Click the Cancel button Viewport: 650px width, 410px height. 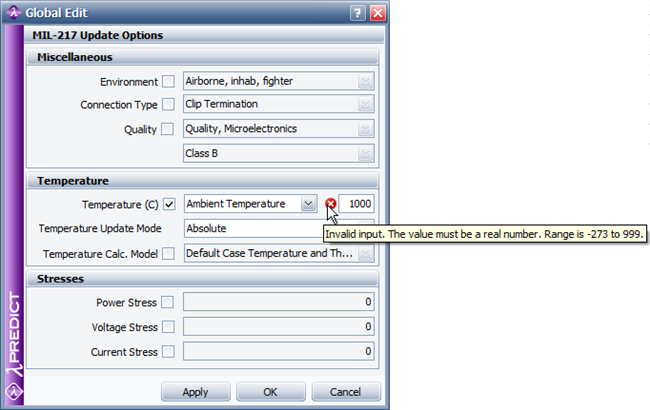point(345,392)
